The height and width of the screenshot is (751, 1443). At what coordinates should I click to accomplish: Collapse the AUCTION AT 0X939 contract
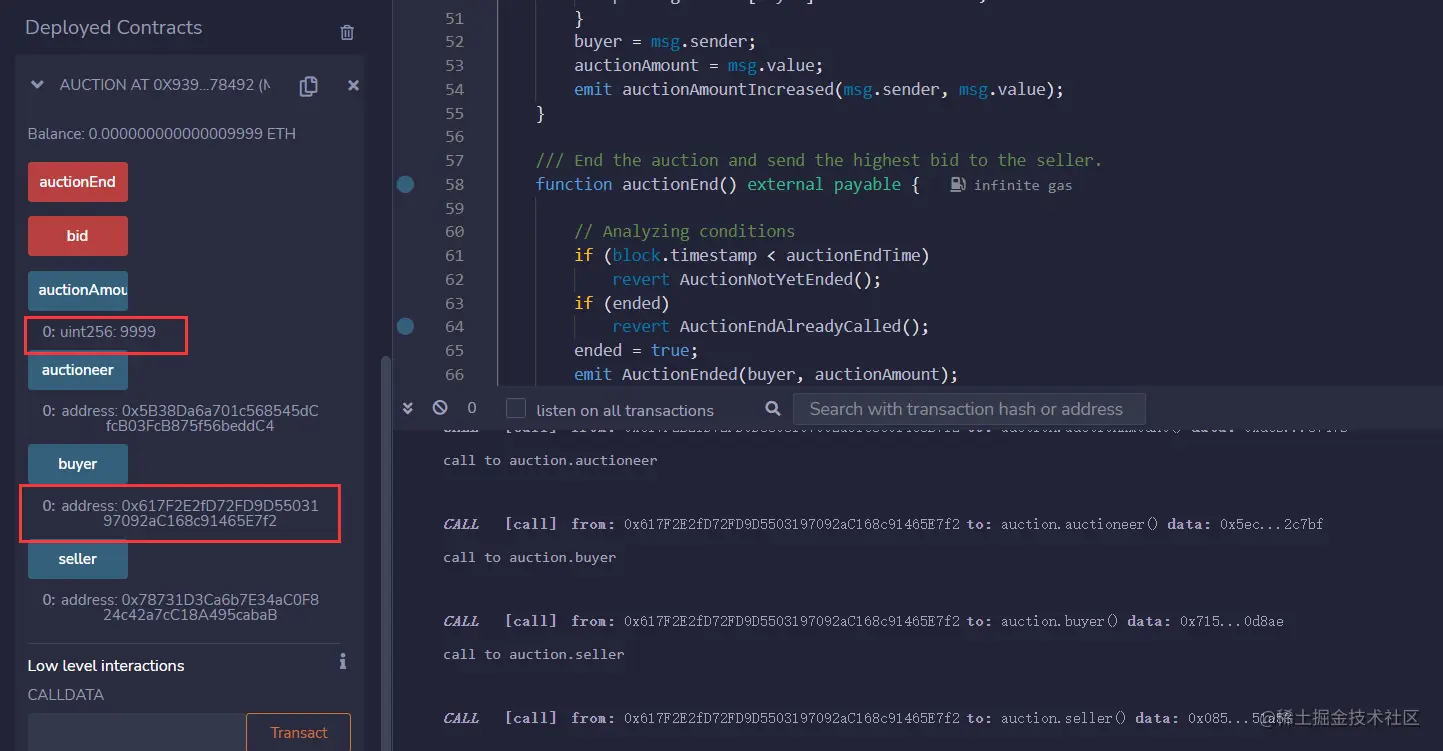pos(37,85)
